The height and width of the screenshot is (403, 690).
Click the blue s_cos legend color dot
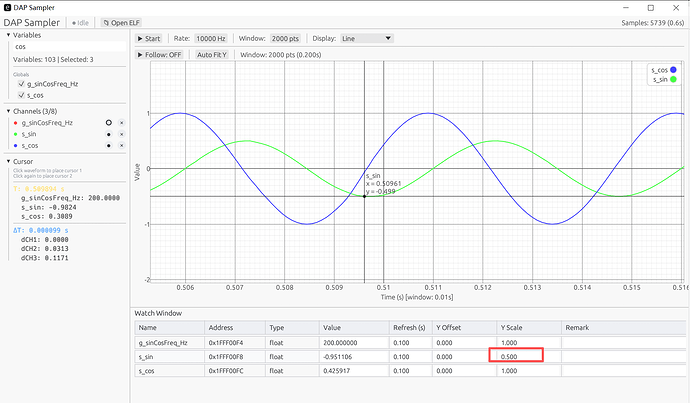(x=673, y=70)
